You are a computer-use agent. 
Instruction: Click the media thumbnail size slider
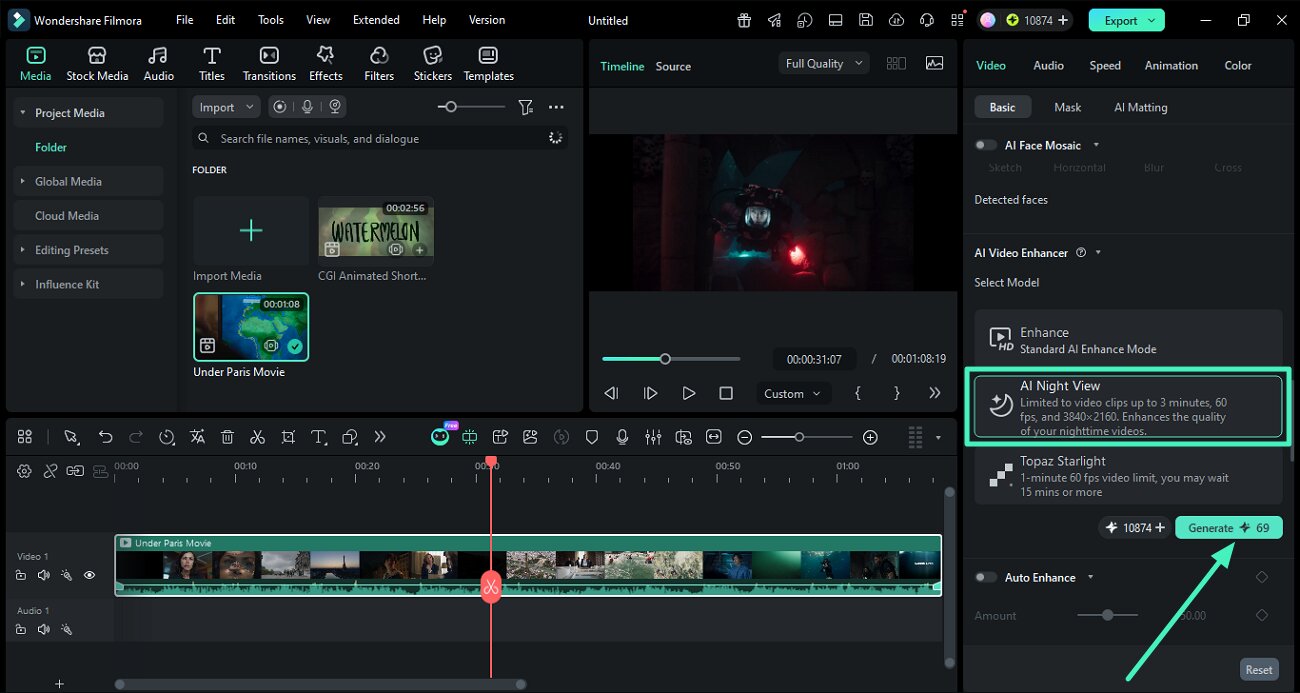pyautogui.click(x=471, y=107)
